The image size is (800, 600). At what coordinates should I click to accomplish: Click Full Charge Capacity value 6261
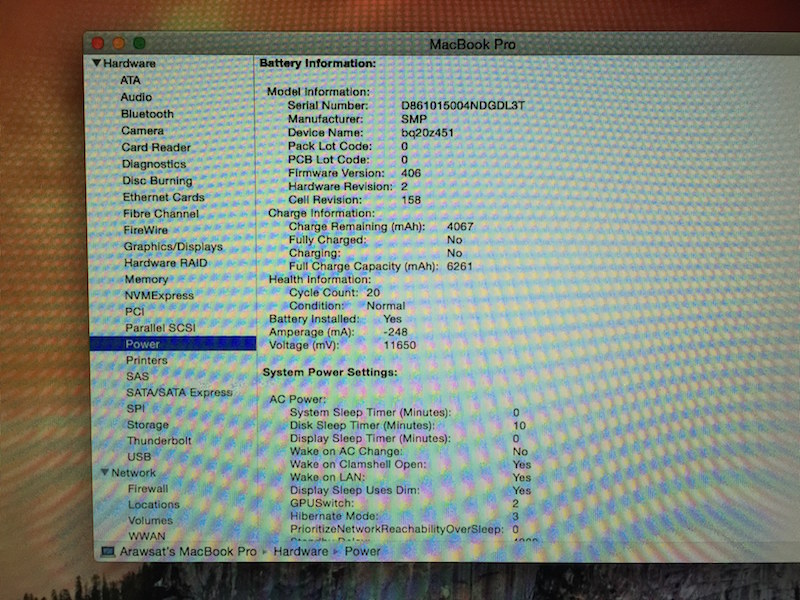[x=460, y=266]
